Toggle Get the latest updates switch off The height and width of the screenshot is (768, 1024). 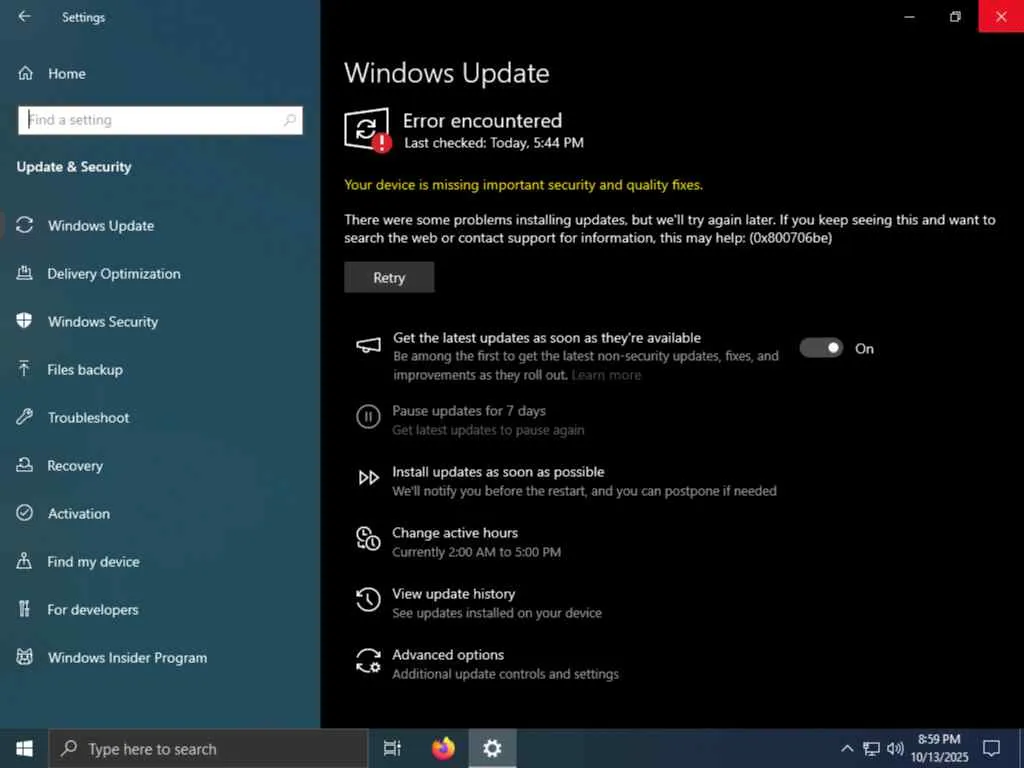(822, 348)
